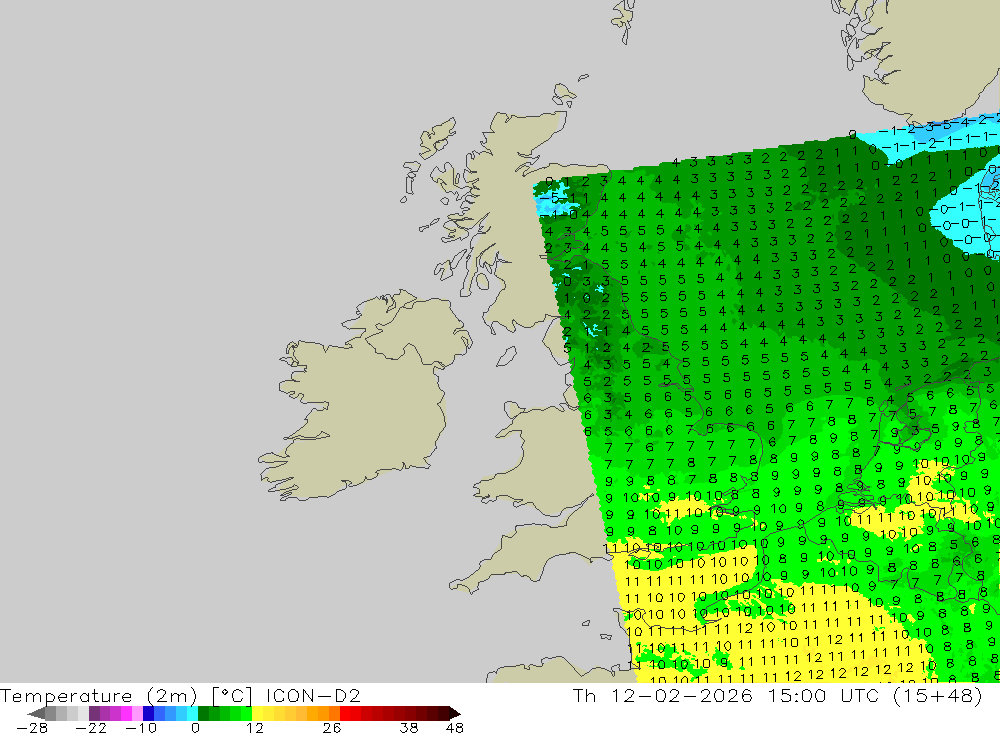This screenshot has width=1000, height=733.
Task: Click the -28 legend label
Action: [x=32, y=728]
